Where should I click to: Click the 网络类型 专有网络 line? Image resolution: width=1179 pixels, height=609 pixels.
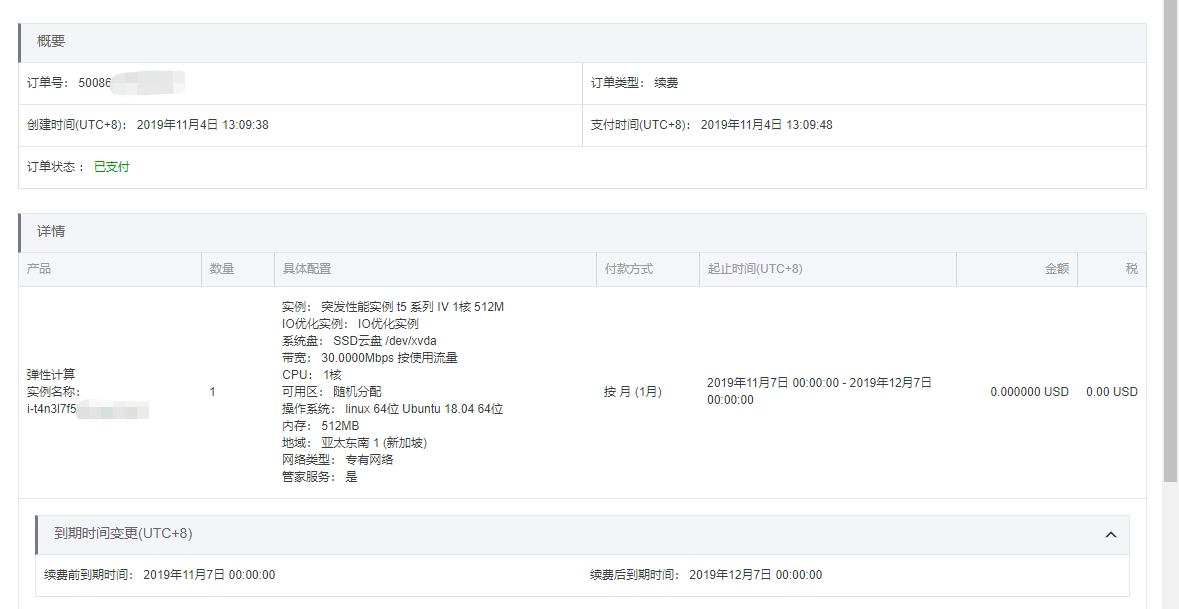[338, 459]
